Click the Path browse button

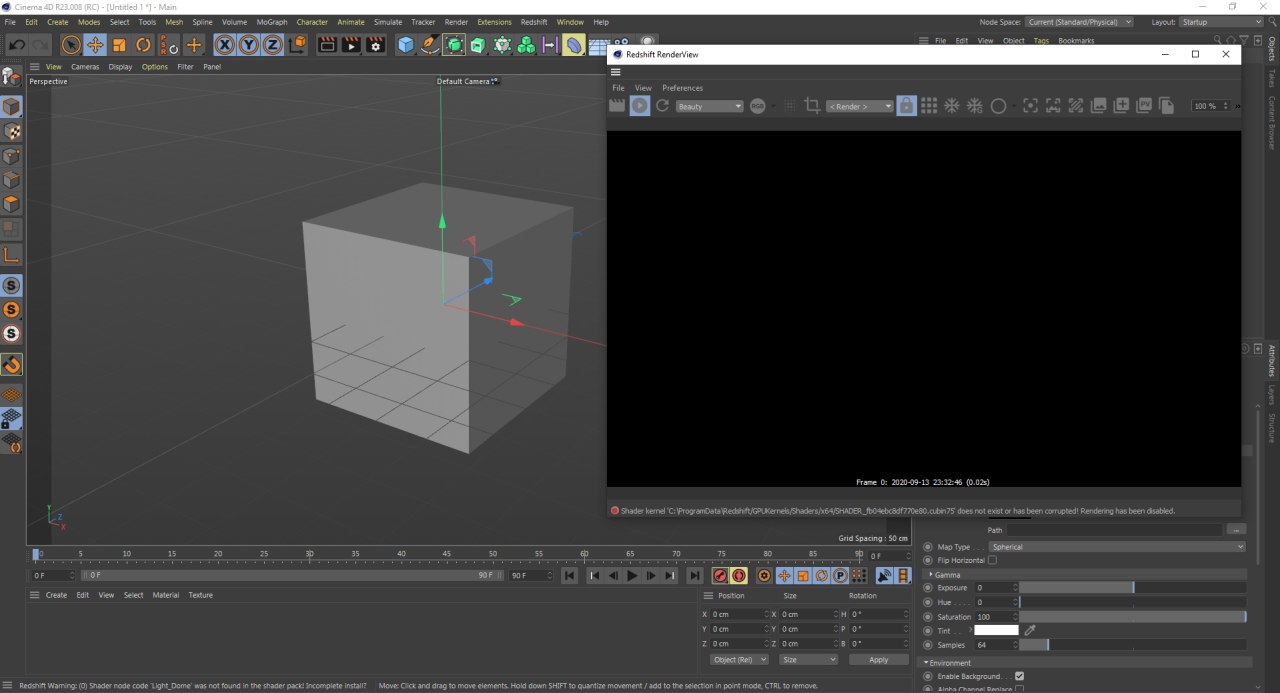click(1237, 530)
